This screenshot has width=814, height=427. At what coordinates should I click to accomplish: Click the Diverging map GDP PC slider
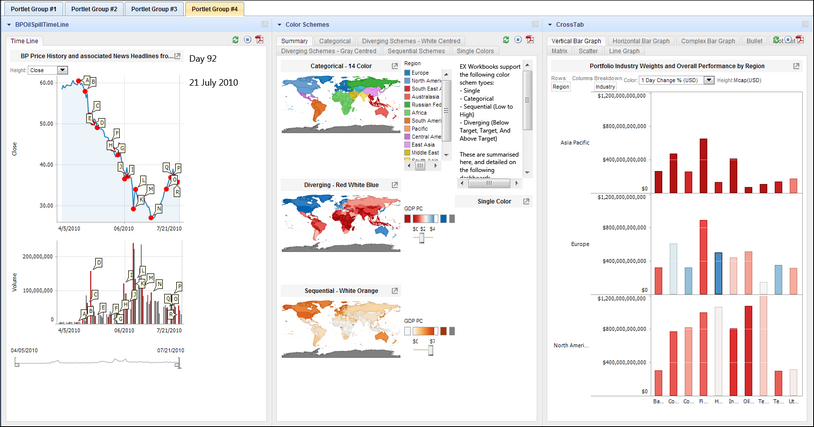click(423, 237)
